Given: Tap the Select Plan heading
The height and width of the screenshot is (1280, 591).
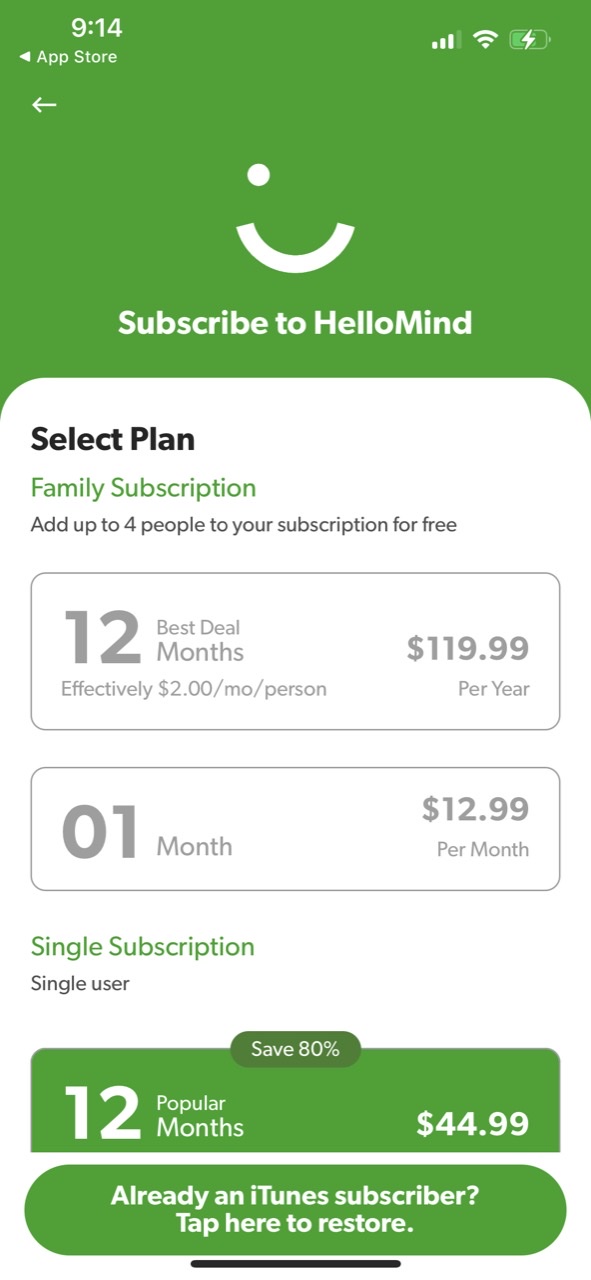Looking at the screenshot, I should pos(113,439).
